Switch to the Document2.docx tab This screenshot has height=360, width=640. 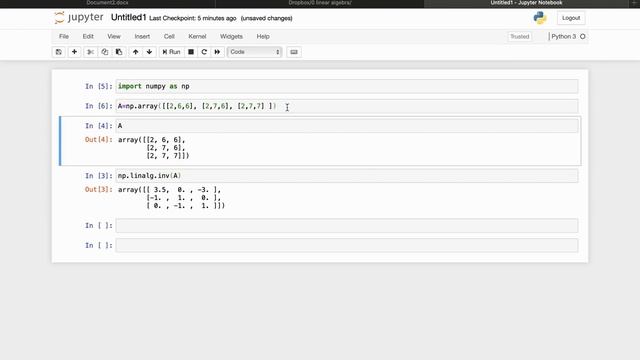pyautogui.click(x=107, y=3)
